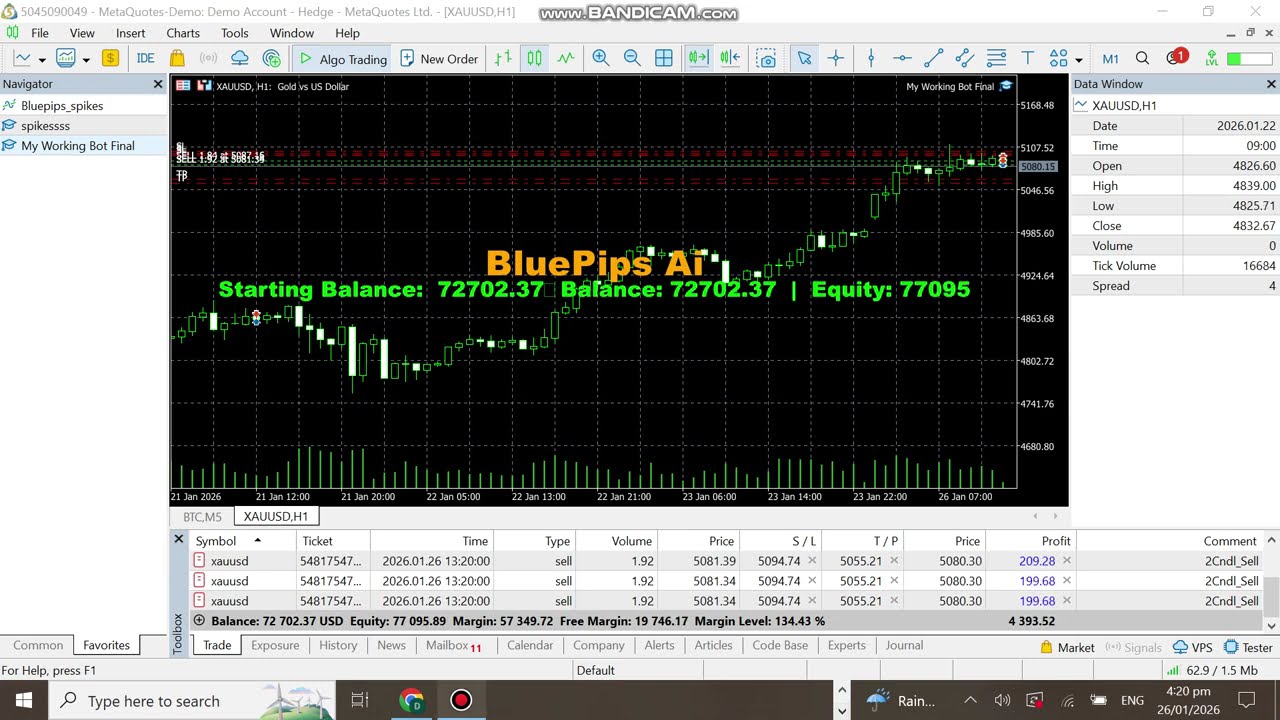
Task: Select the cursor arrow tool
Action: (x=804, y=59)
